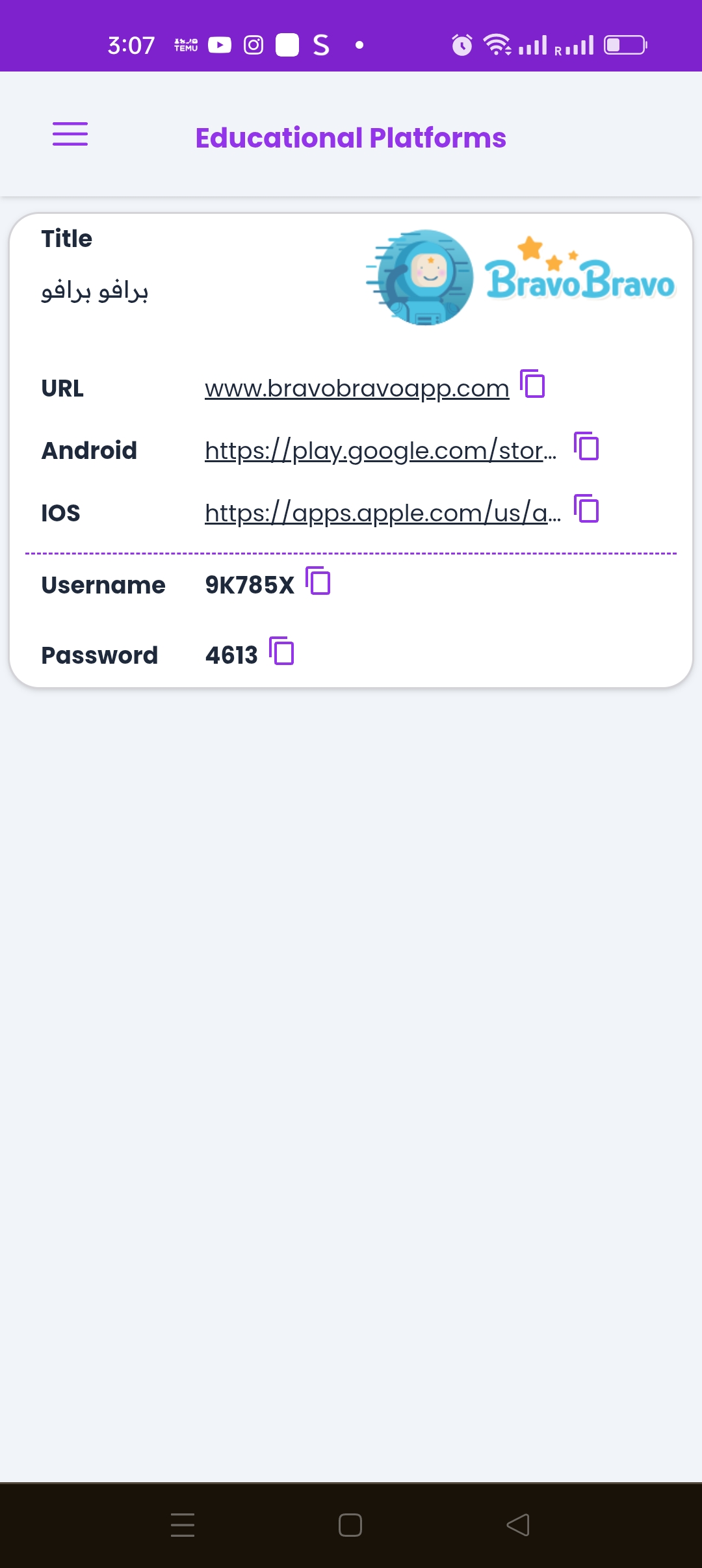Copy the Android store link
The image size is (702, 1568).
586,446
